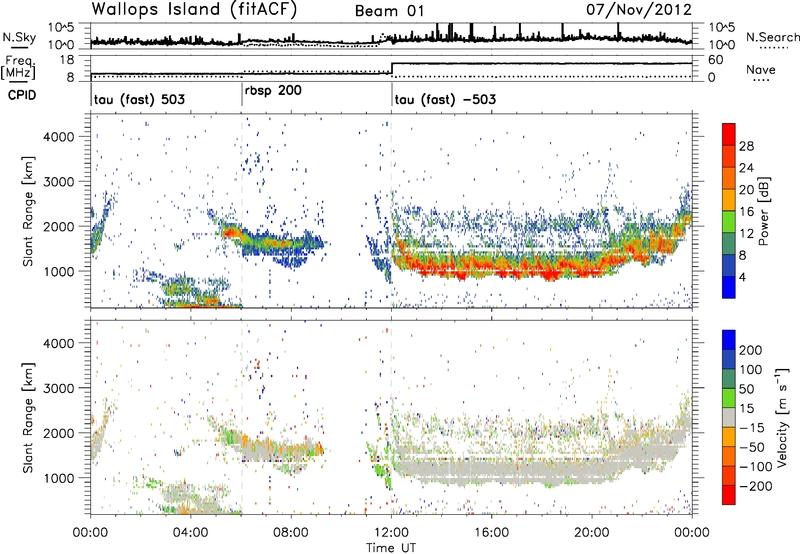The width and height of the screenshot is (800, 554).
Task: Click the '08:00' time tick label
Action: tap(291, 533)
